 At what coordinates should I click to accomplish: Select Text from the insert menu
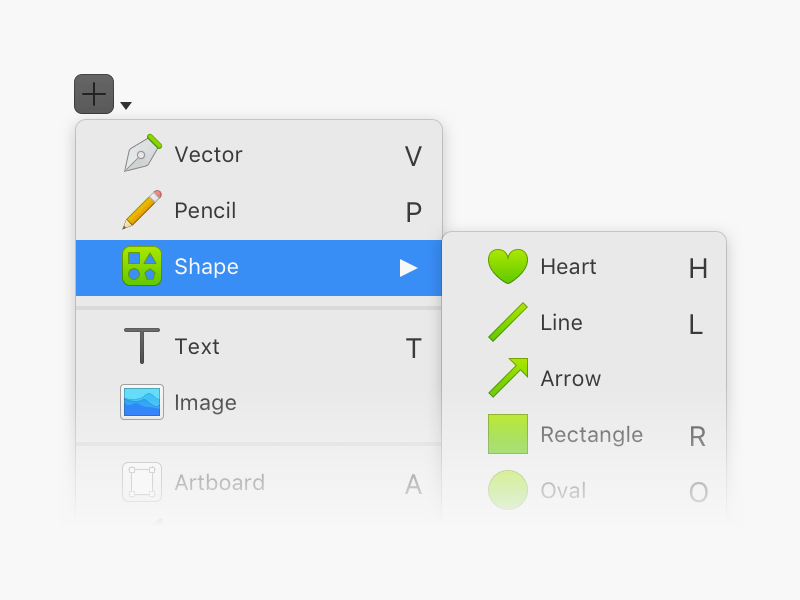pyautogui.click(x=198, y=346)
